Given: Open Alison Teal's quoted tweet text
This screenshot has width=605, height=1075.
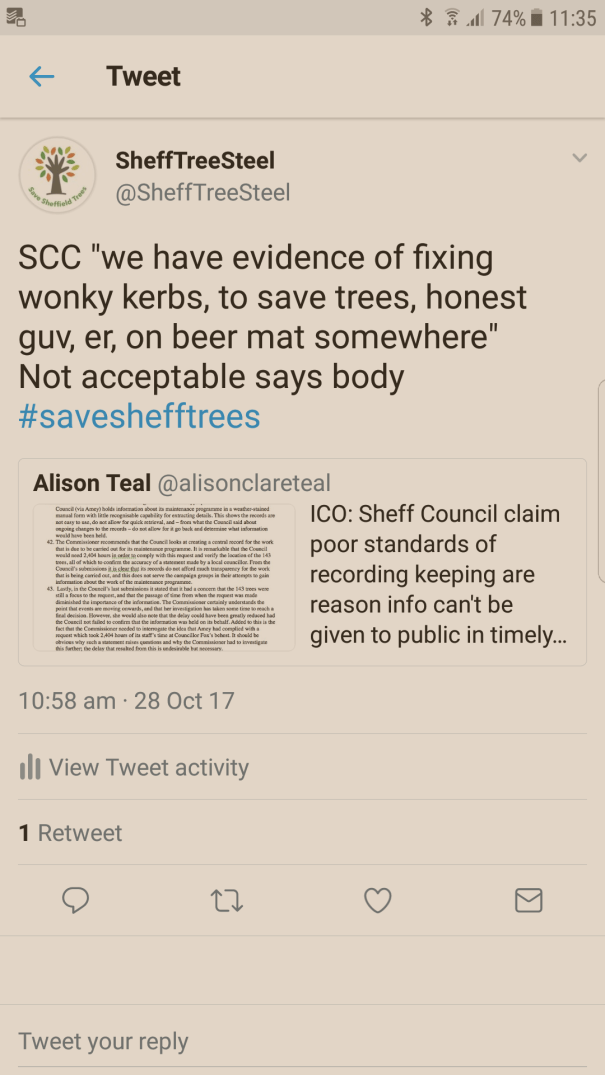Looking at the screenshot, I should click(x=436, y=574).
